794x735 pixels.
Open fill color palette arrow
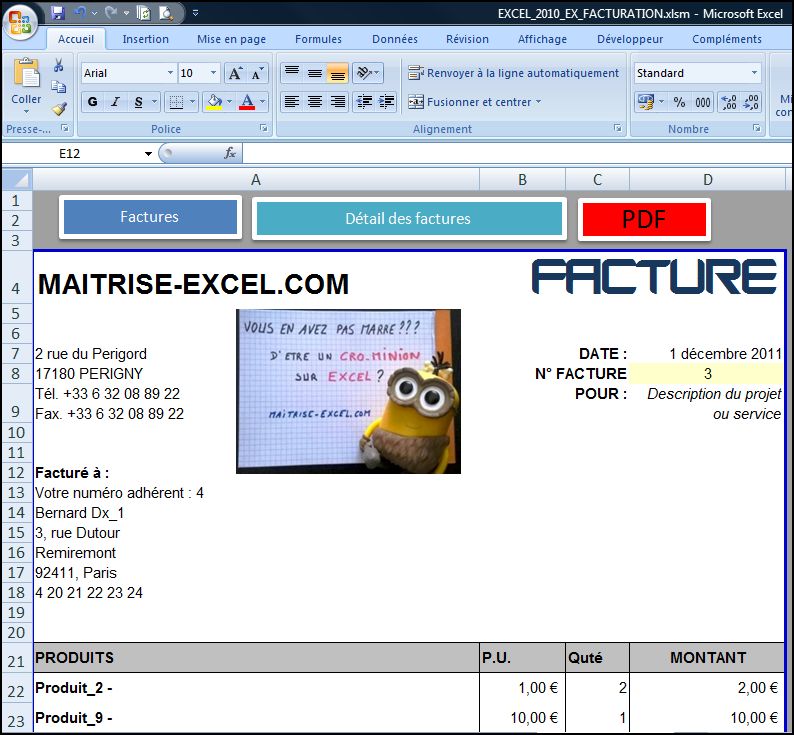pos(229,102)
